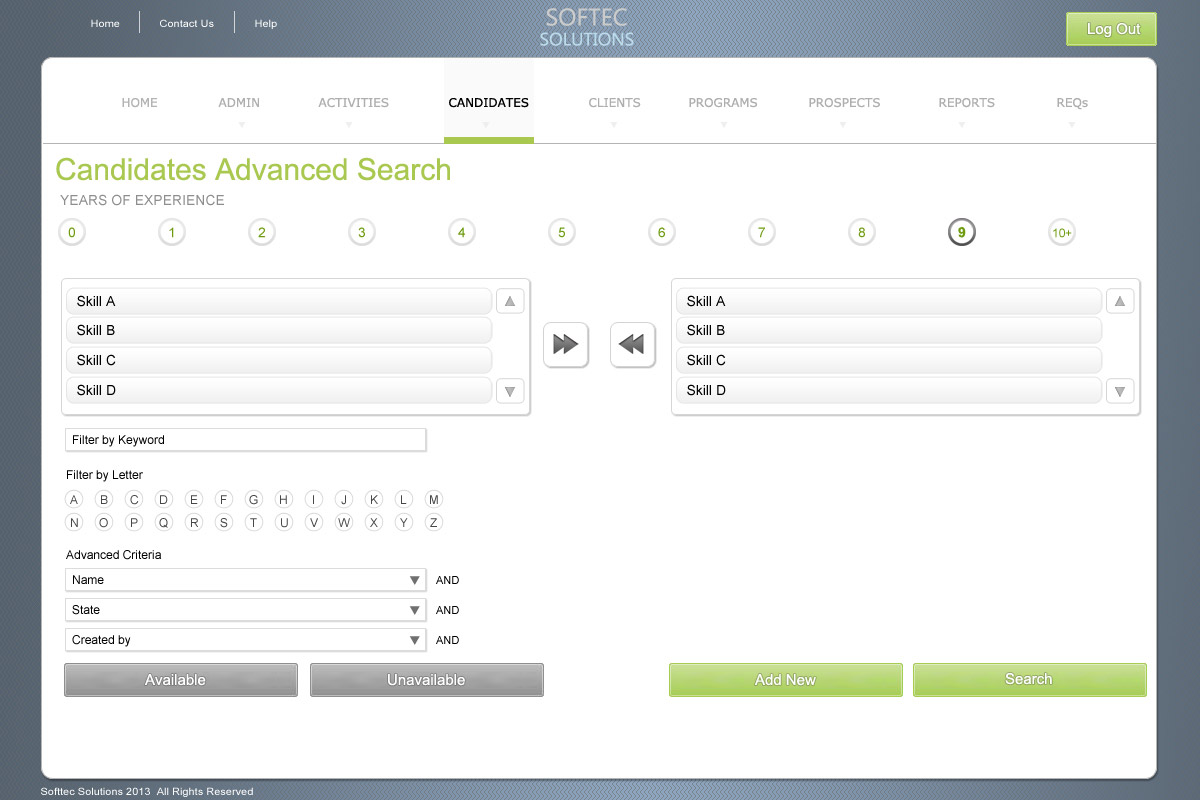
Task: Expand the State criteria dropdown
Action: point(245,610)
